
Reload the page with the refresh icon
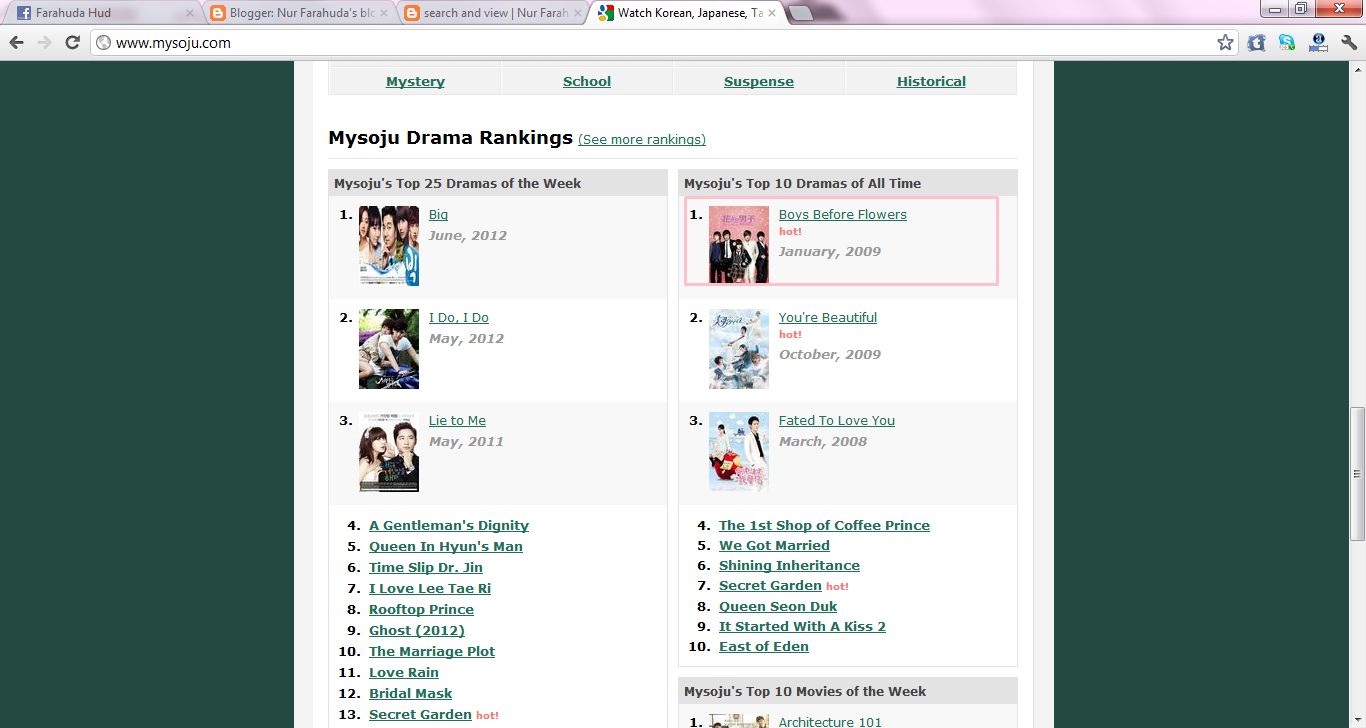[x=72, y=43]
